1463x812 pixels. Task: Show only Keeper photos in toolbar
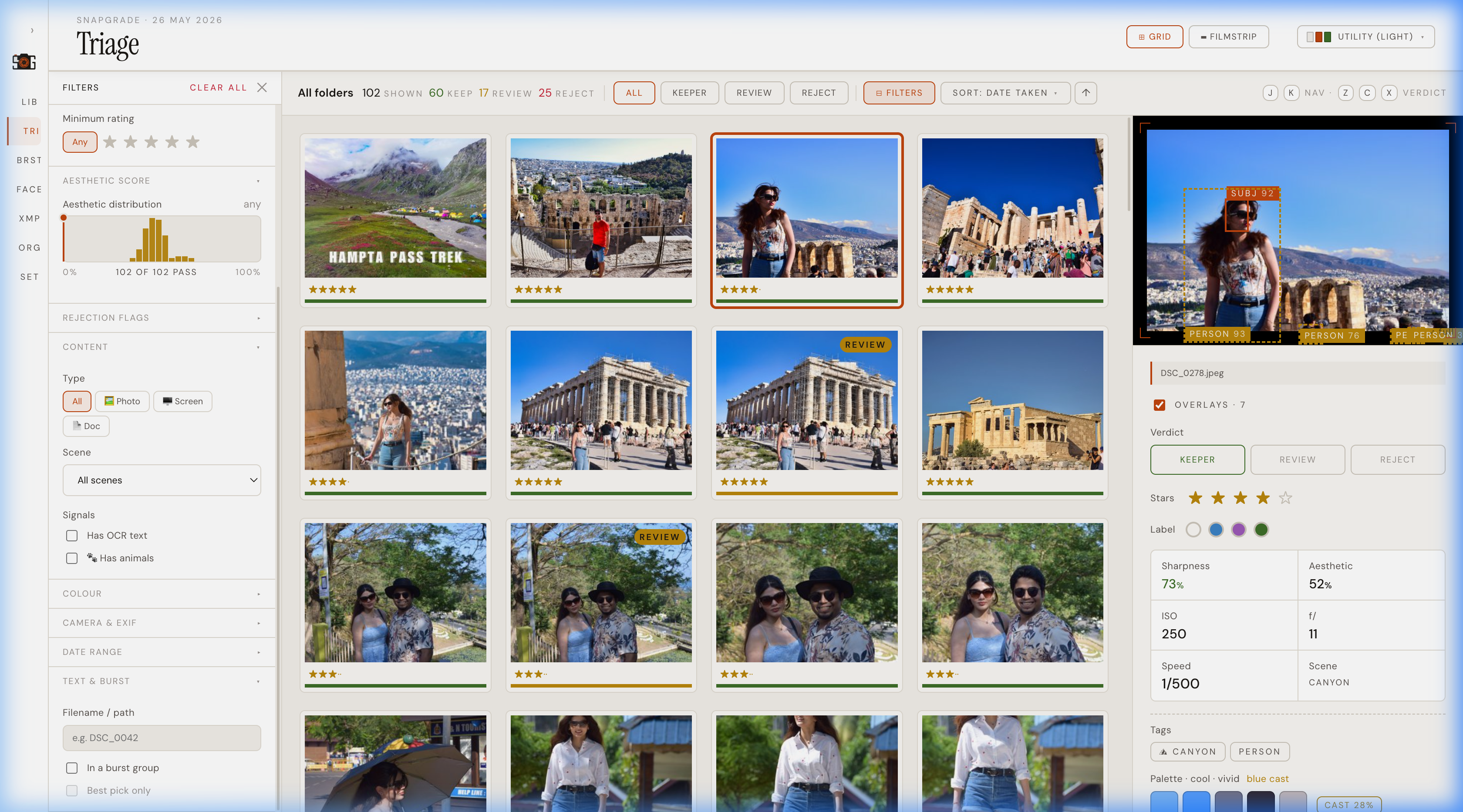click(x=689, y=93)
